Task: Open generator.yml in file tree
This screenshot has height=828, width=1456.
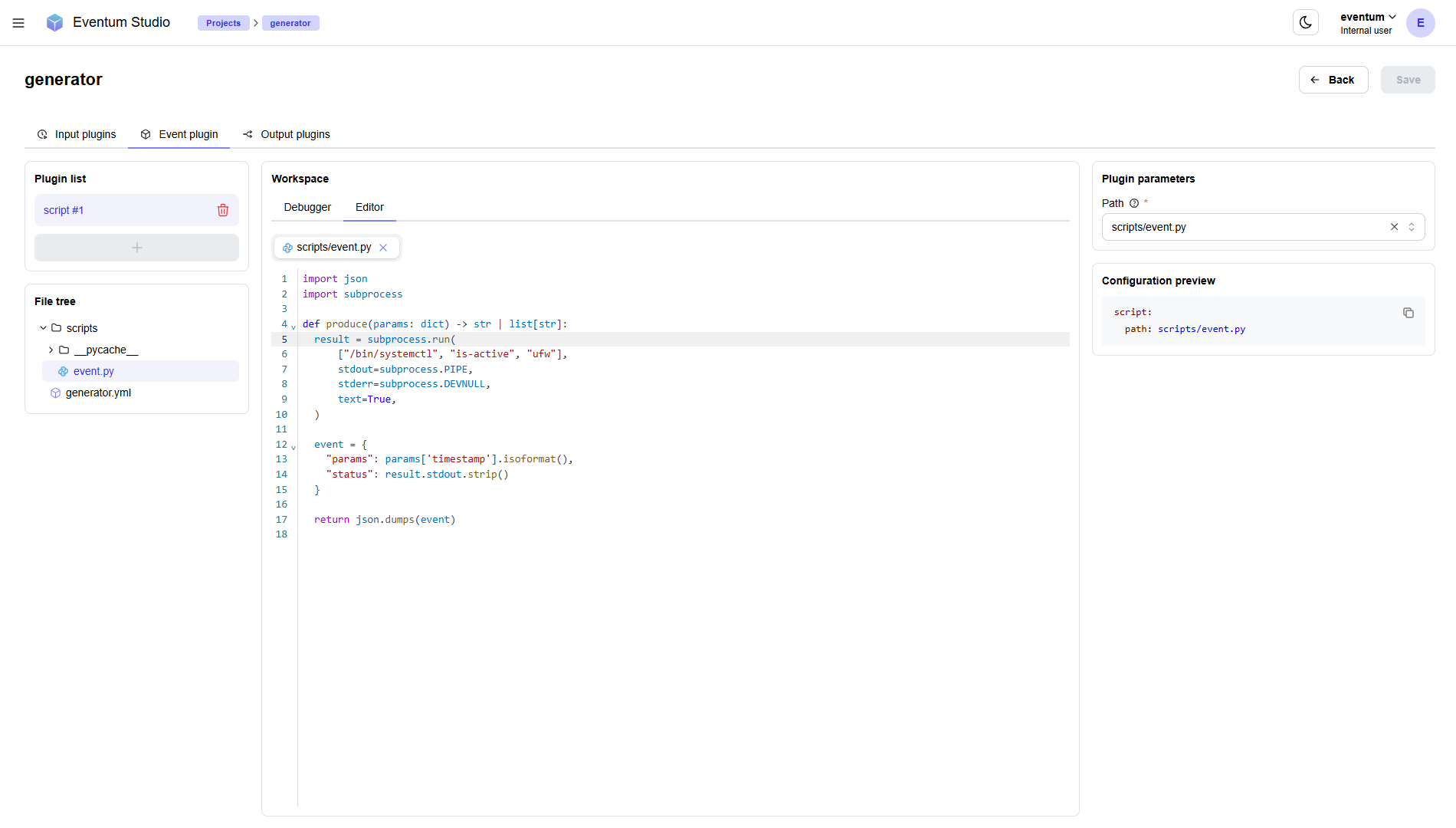Action: [98, 393]
